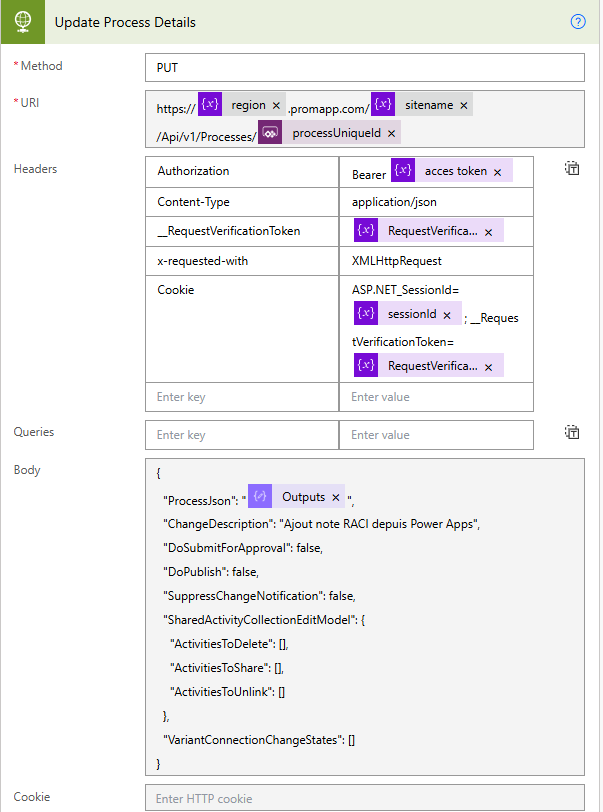Click the Content-Type header key cell
Image resolution: width=603 pixels, height=812 pixels.
click(242, 201)
